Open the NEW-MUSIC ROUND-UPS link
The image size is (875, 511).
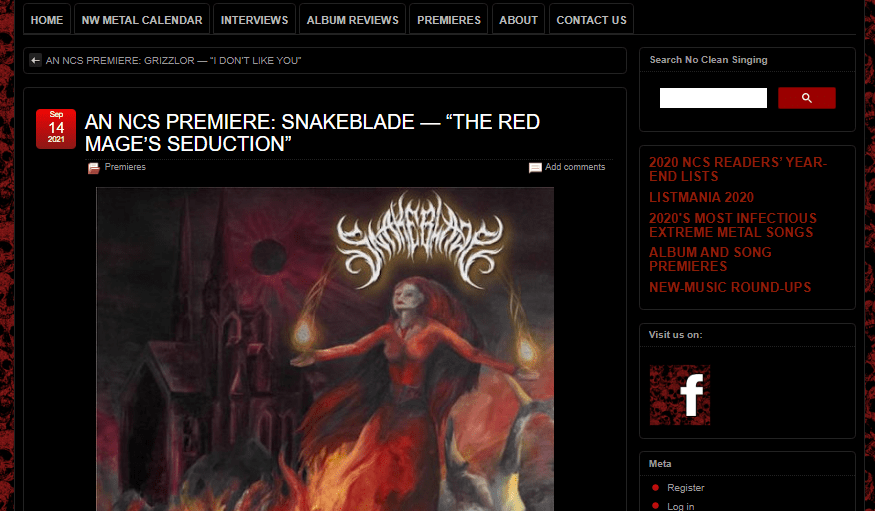pyautogui.click(x=730, y=287)
